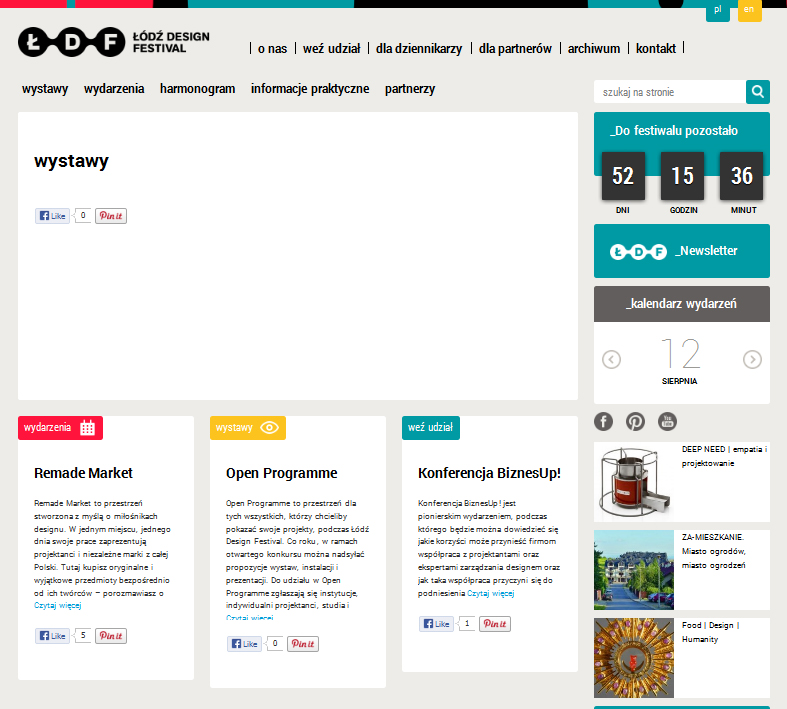Switch language to English (en)
787x709 pixels.
749,10
